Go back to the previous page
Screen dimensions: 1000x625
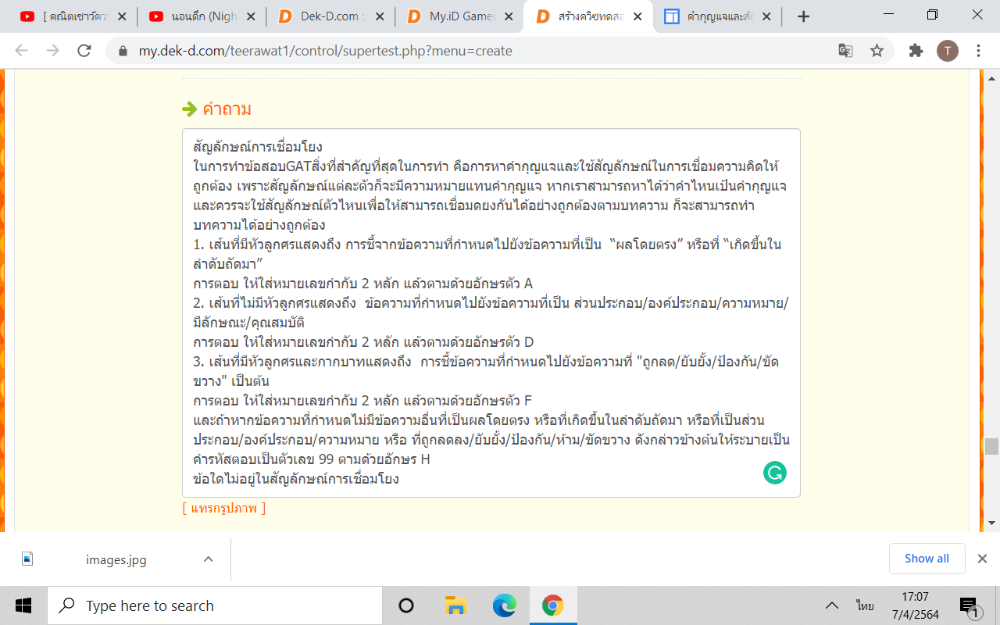pyautogui.click(x=21, y=51)
